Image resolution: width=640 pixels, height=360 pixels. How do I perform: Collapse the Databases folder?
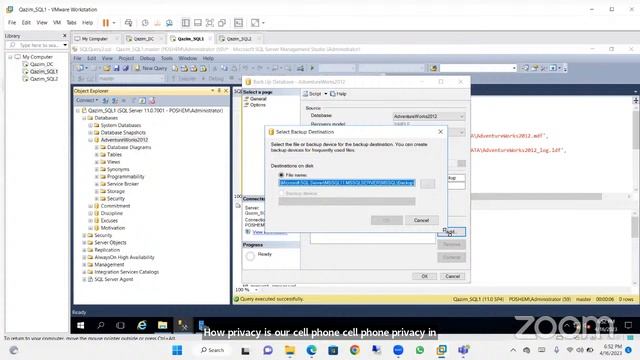point(84,118)
